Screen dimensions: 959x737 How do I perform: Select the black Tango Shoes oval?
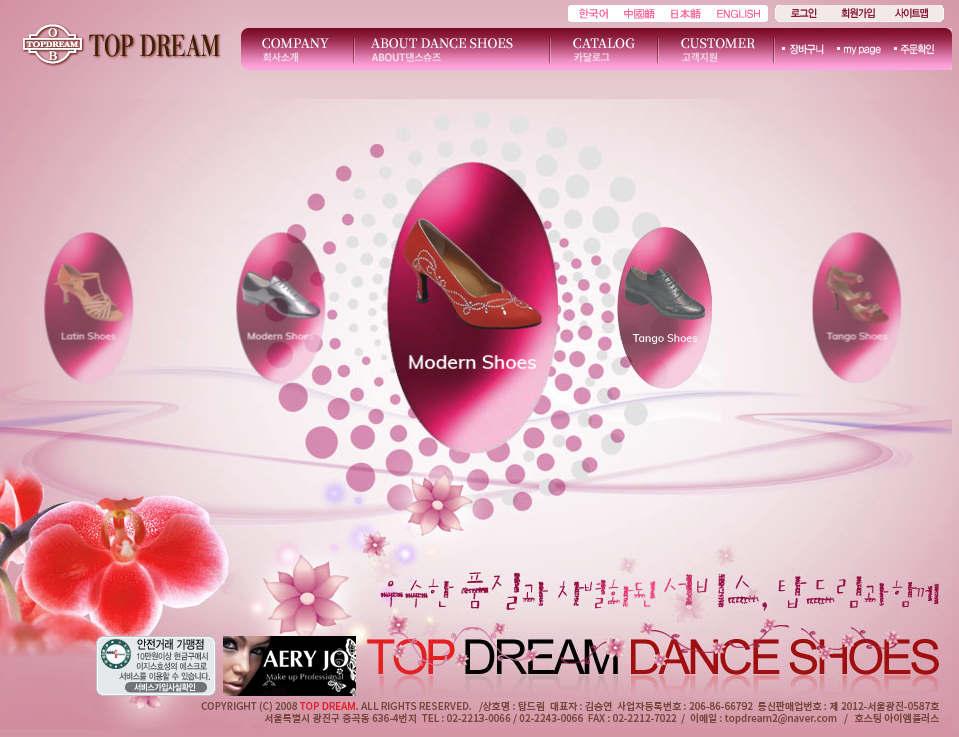(665, 307)
